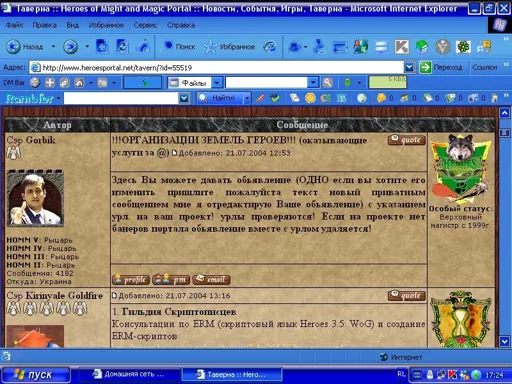Click the Rambler yellow coin icon
The width and height of the screenshot is (512, 384).
pos(310,98)
